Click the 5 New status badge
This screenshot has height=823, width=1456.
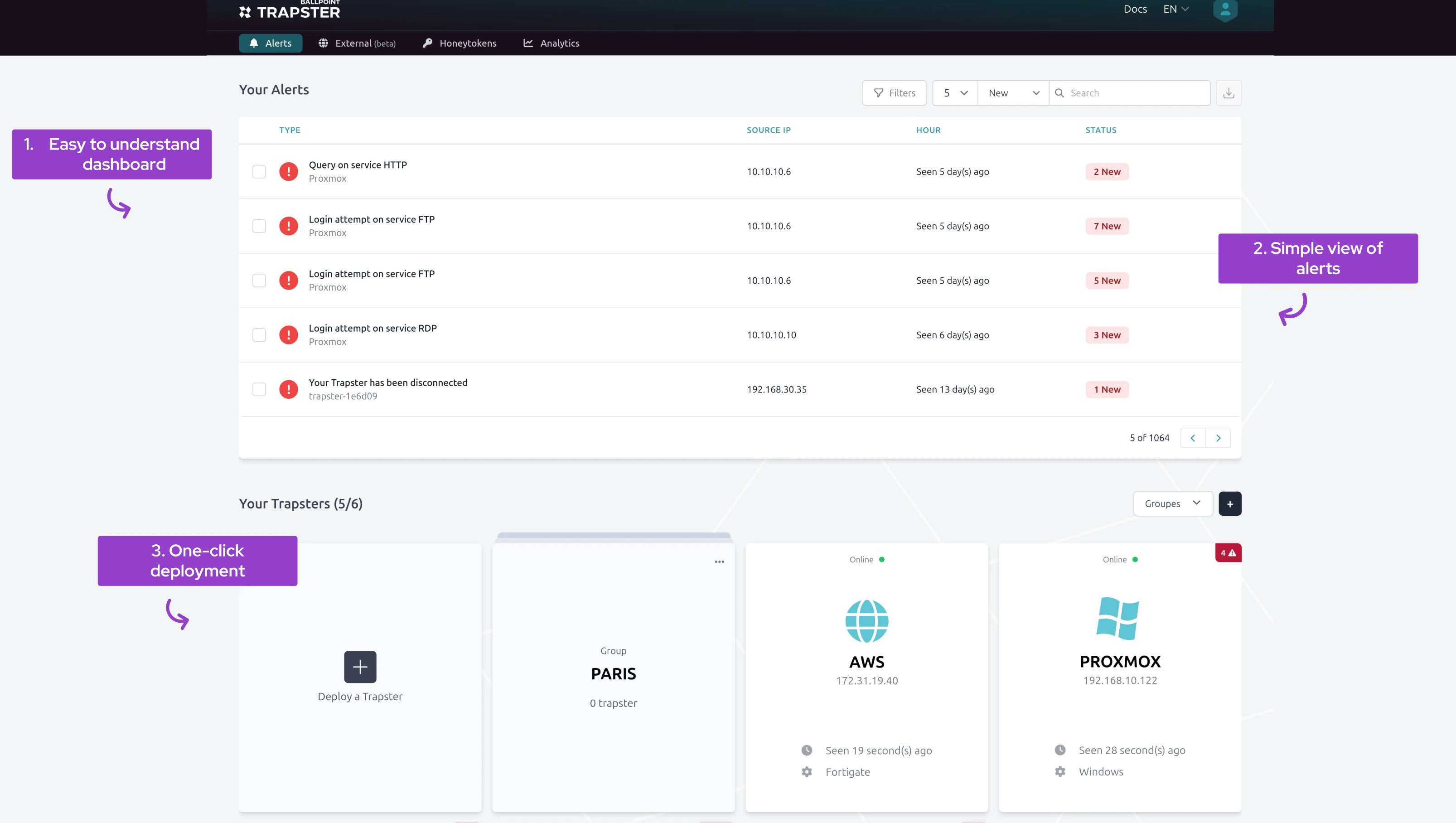[1107, 281]
